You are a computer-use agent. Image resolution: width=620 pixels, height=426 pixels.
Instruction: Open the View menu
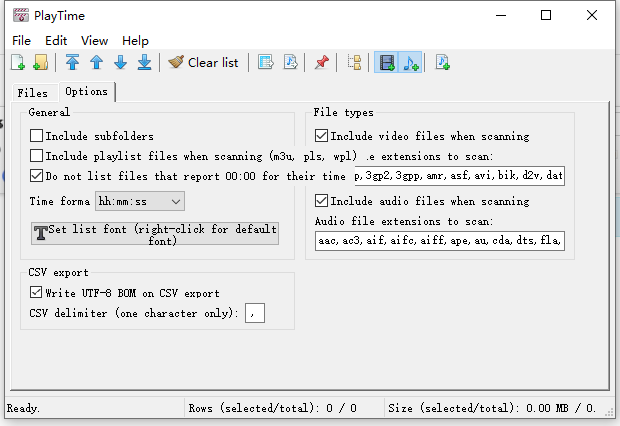click(95, 41)
